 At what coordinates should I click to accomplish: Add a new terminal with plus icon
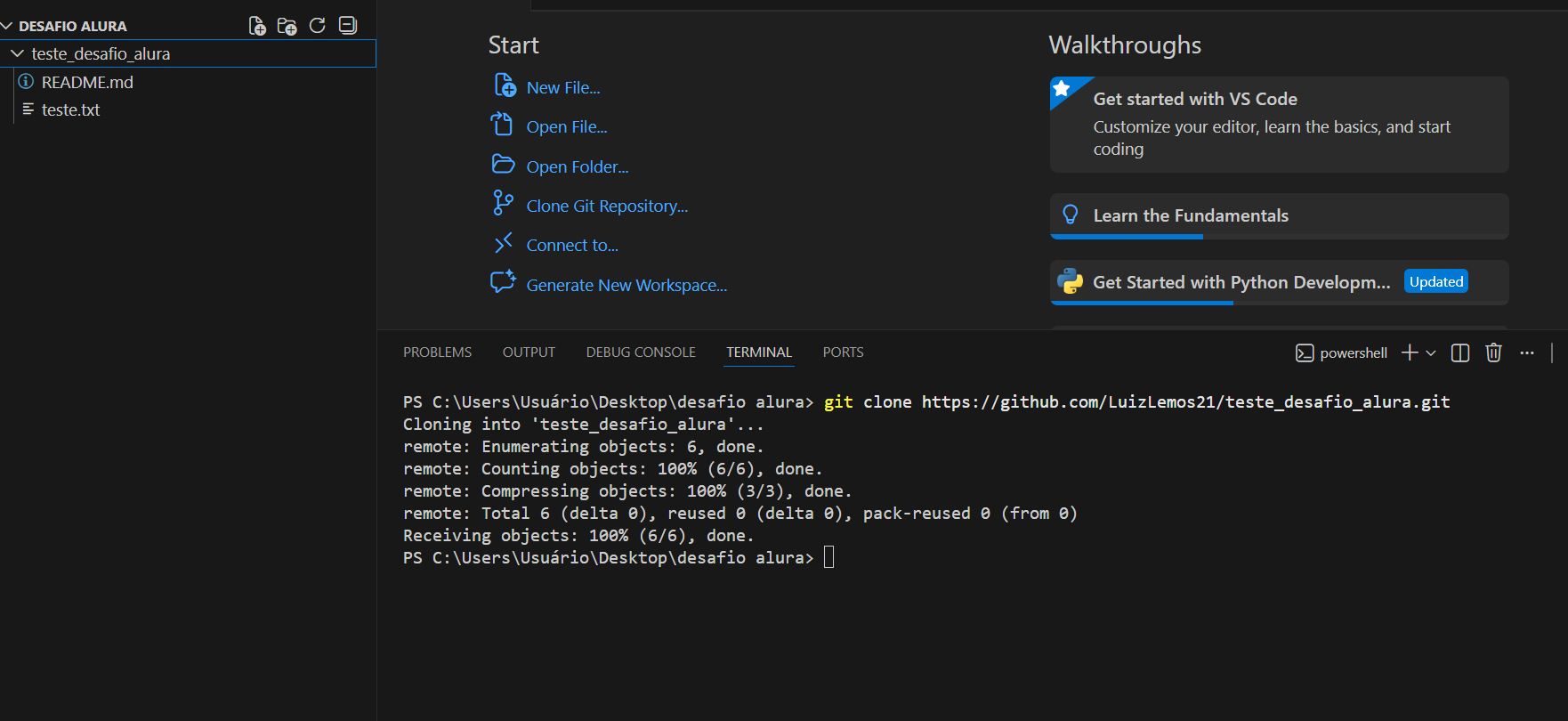click(1410, 353)
